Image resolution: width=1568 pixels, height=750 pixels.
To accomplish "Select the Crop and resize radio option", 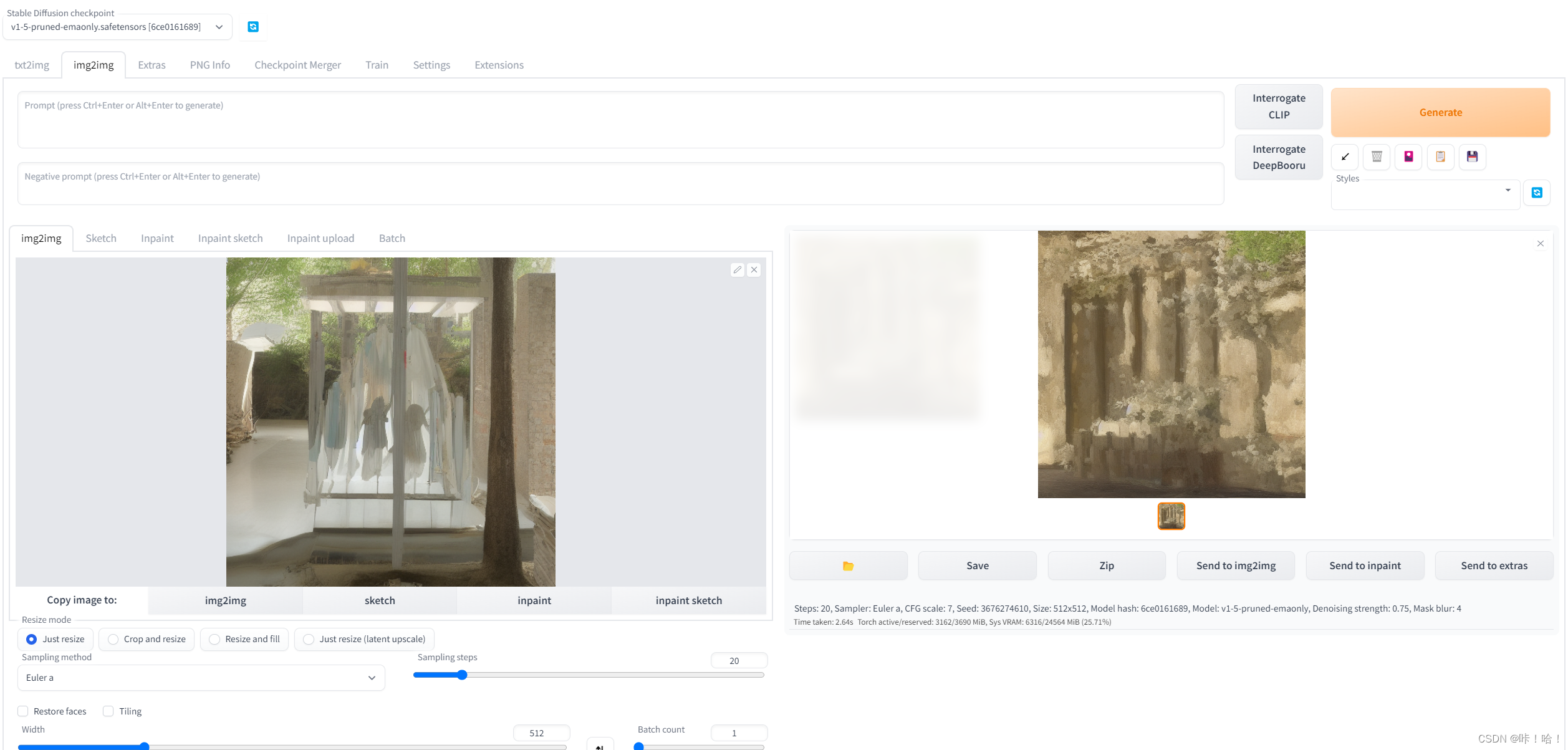I will 113,639.
